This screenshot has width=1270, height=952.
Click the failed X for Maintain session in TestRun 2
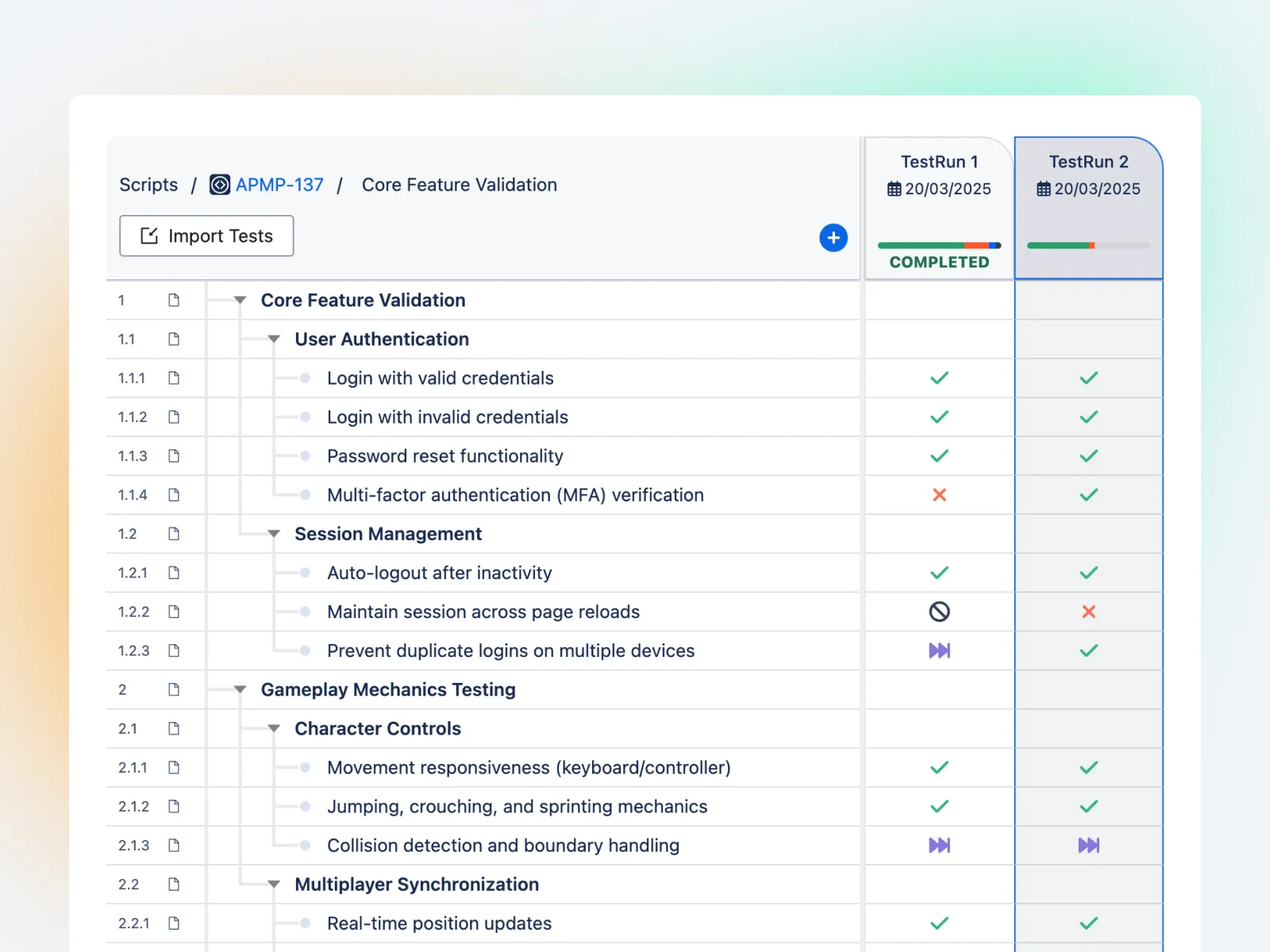1088,612
